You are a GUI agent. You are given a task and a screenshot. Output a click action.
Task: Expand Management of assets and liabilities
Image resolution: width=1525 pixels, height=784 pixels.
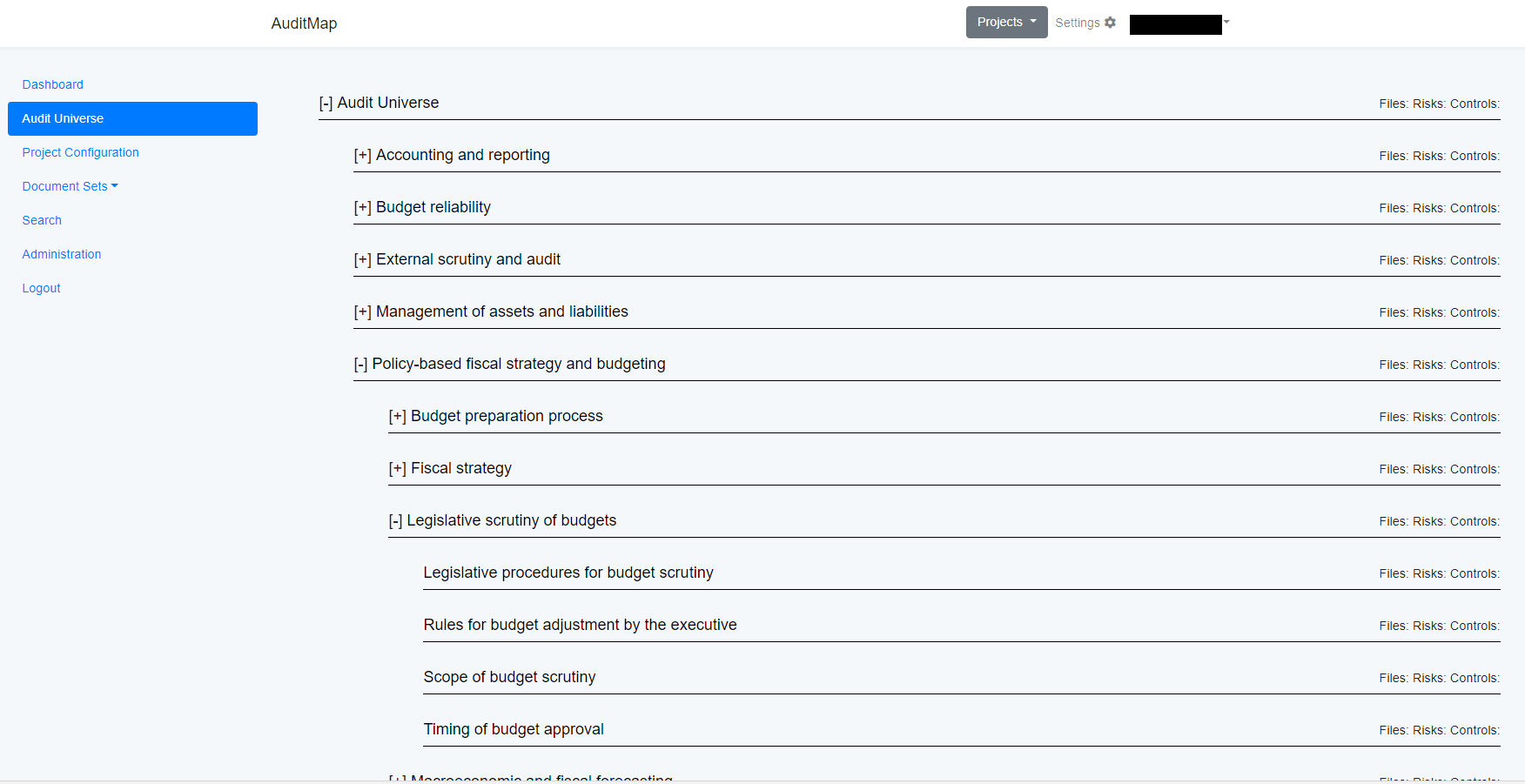tap(362, 312)
